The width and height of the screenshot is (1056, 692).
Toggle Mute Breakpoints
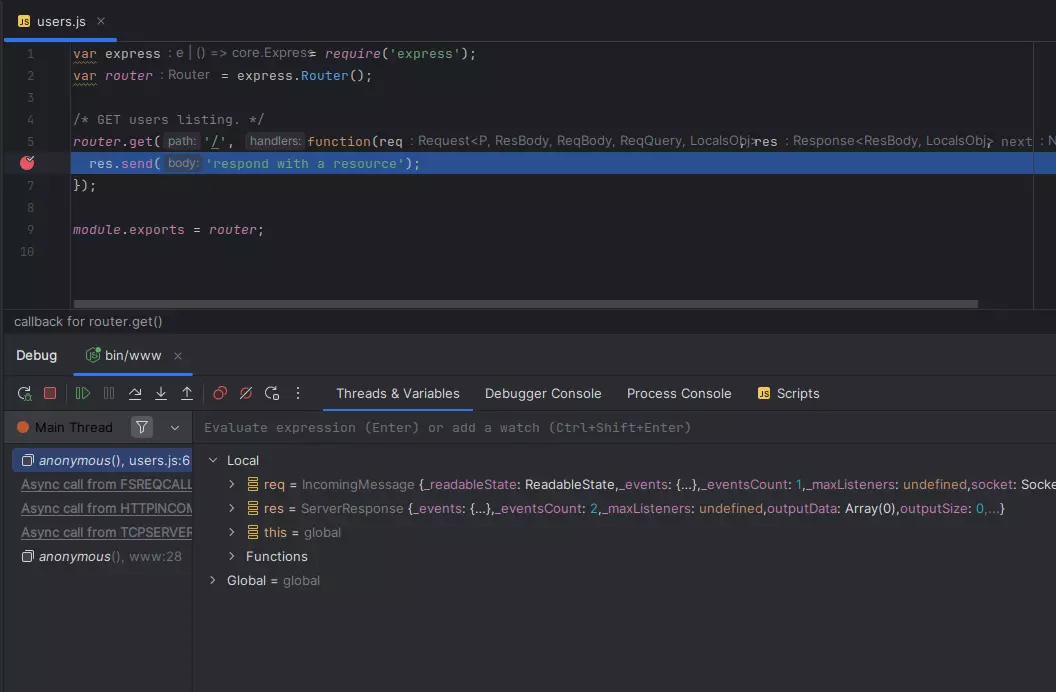[246, 394]
